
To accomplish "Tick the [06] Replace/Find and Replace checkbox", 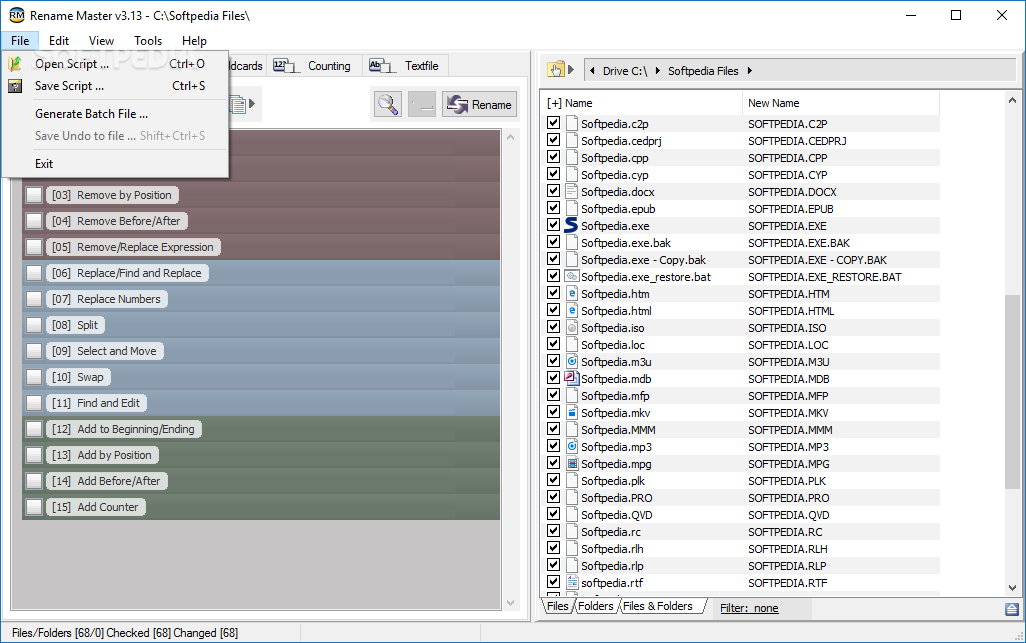I will pos(34,273).
